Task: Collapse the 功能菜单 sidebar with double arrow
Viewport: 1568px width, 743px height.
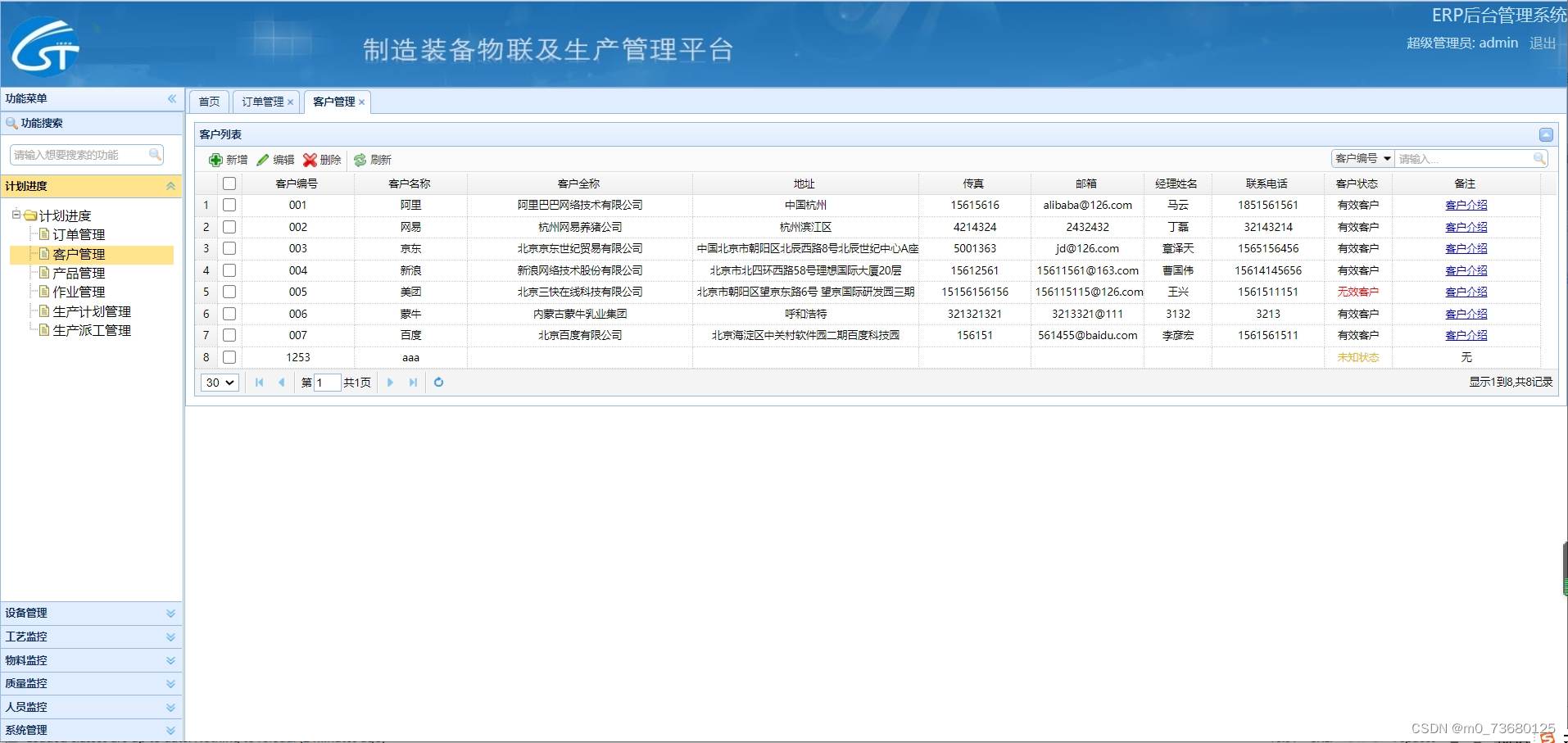Action: [172, 98]
